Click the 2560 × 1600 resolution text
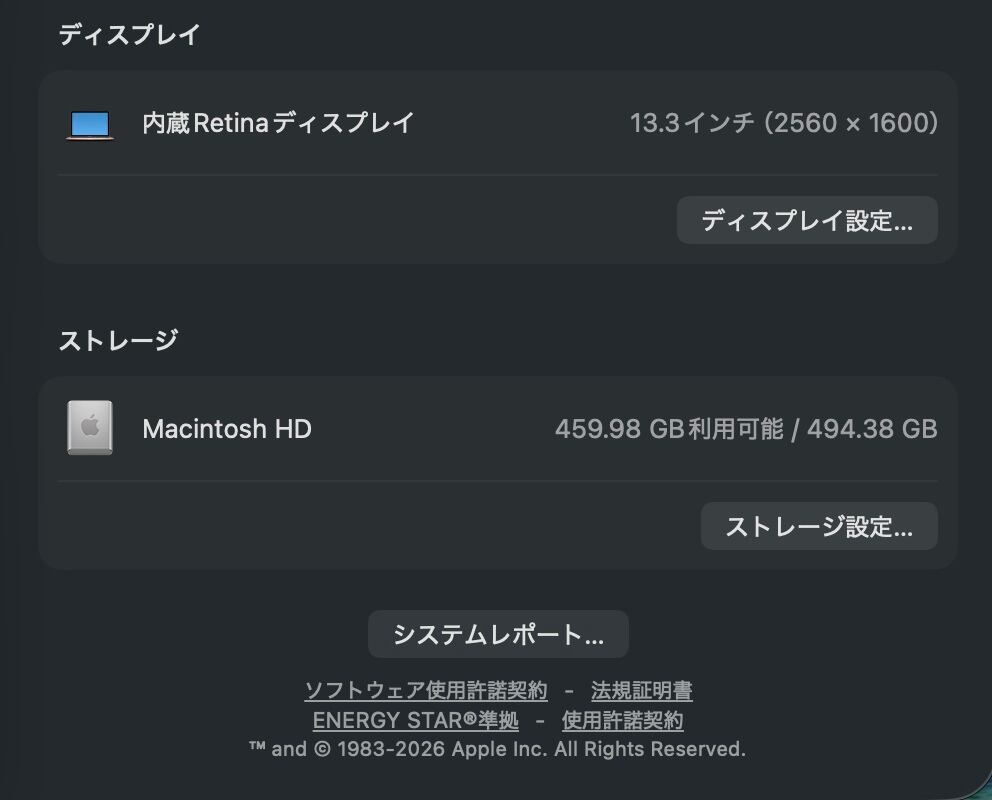 click(x=851, y=124)
